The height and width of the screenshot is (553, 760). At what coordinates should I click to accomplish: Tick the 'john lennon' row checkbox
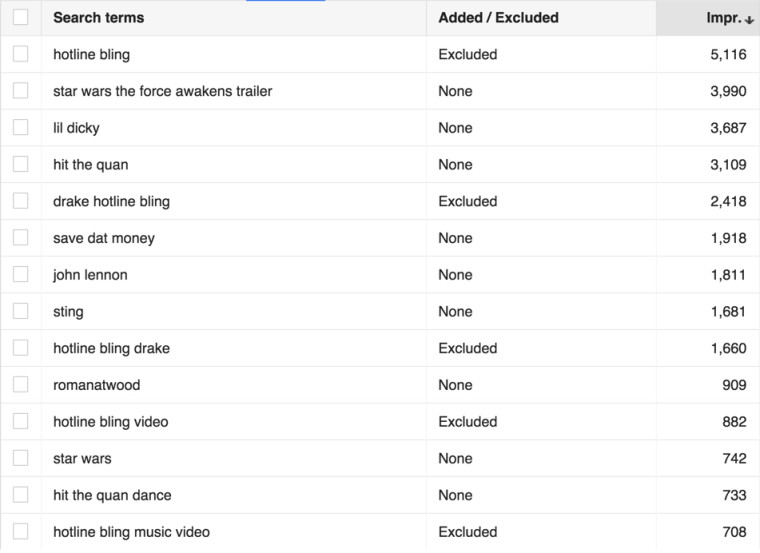pos(20,274)
